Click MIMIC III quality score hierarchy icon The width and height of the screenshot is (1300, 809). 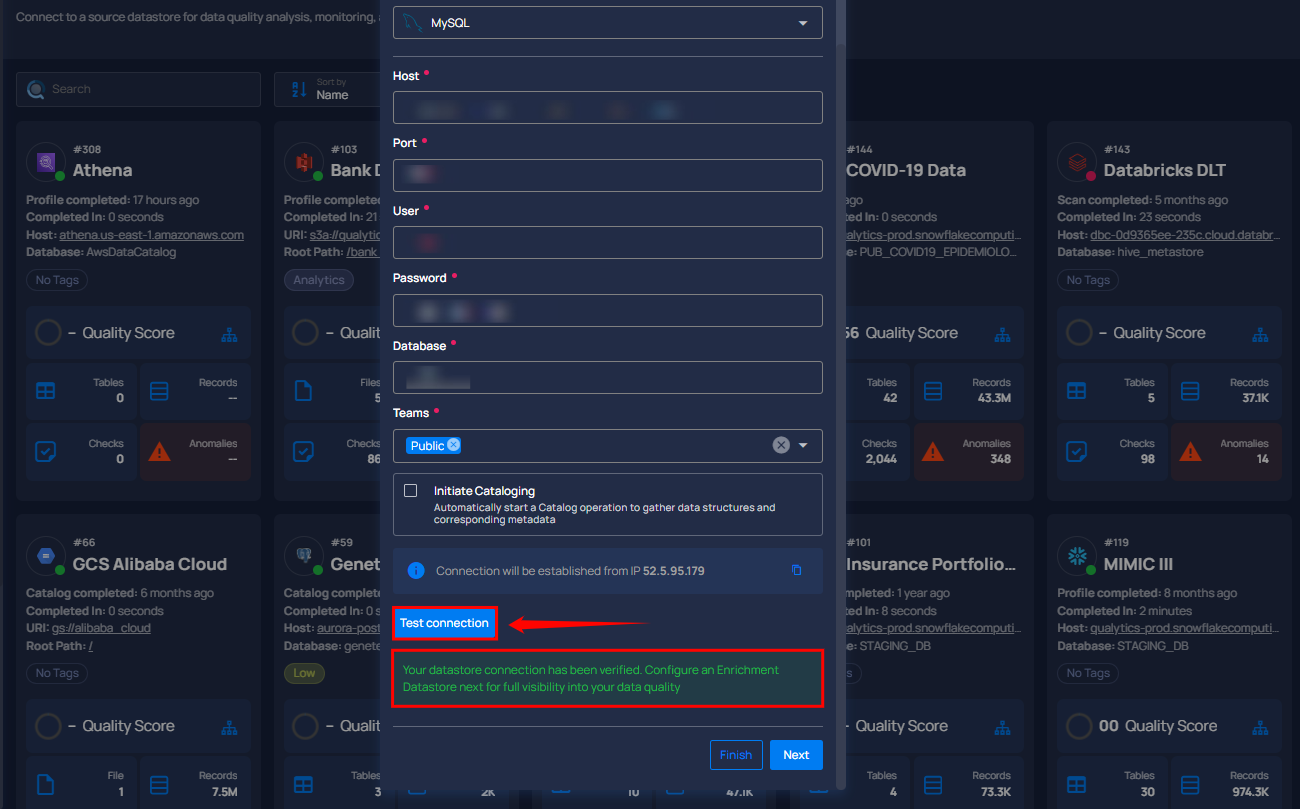[1260, 727]
